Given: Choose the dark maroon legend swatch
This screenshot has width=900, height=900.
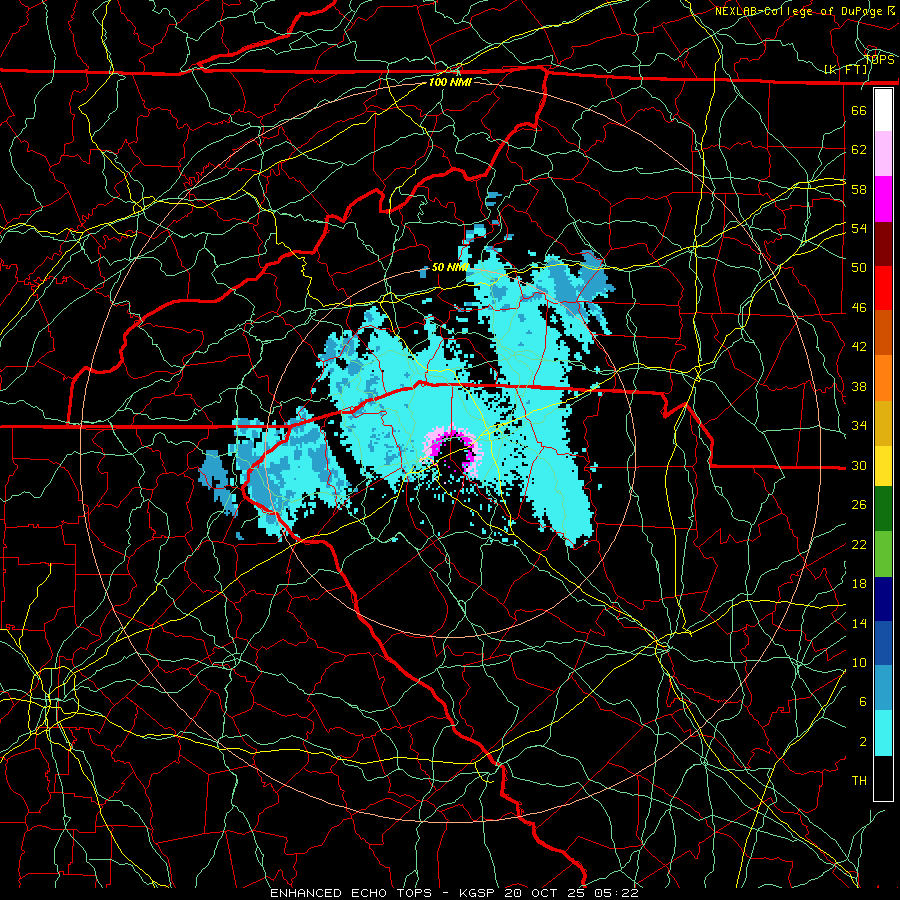Looking at the screenshot, I should [x=883, y=244].
